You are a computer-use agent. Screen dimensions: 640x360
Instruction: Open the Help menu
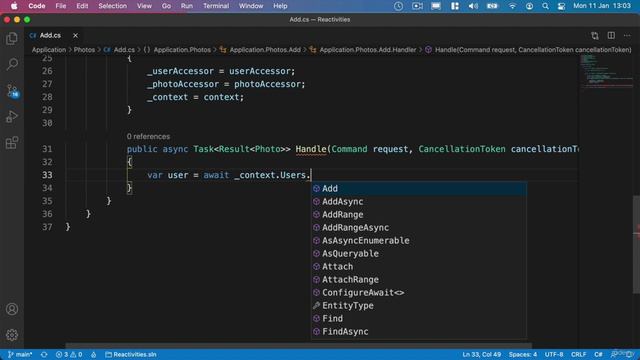280,6
